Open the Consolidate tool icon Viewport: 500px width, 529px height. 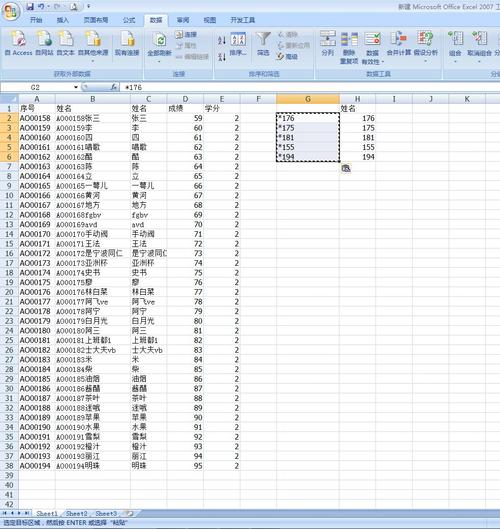(x=398, y=39)
